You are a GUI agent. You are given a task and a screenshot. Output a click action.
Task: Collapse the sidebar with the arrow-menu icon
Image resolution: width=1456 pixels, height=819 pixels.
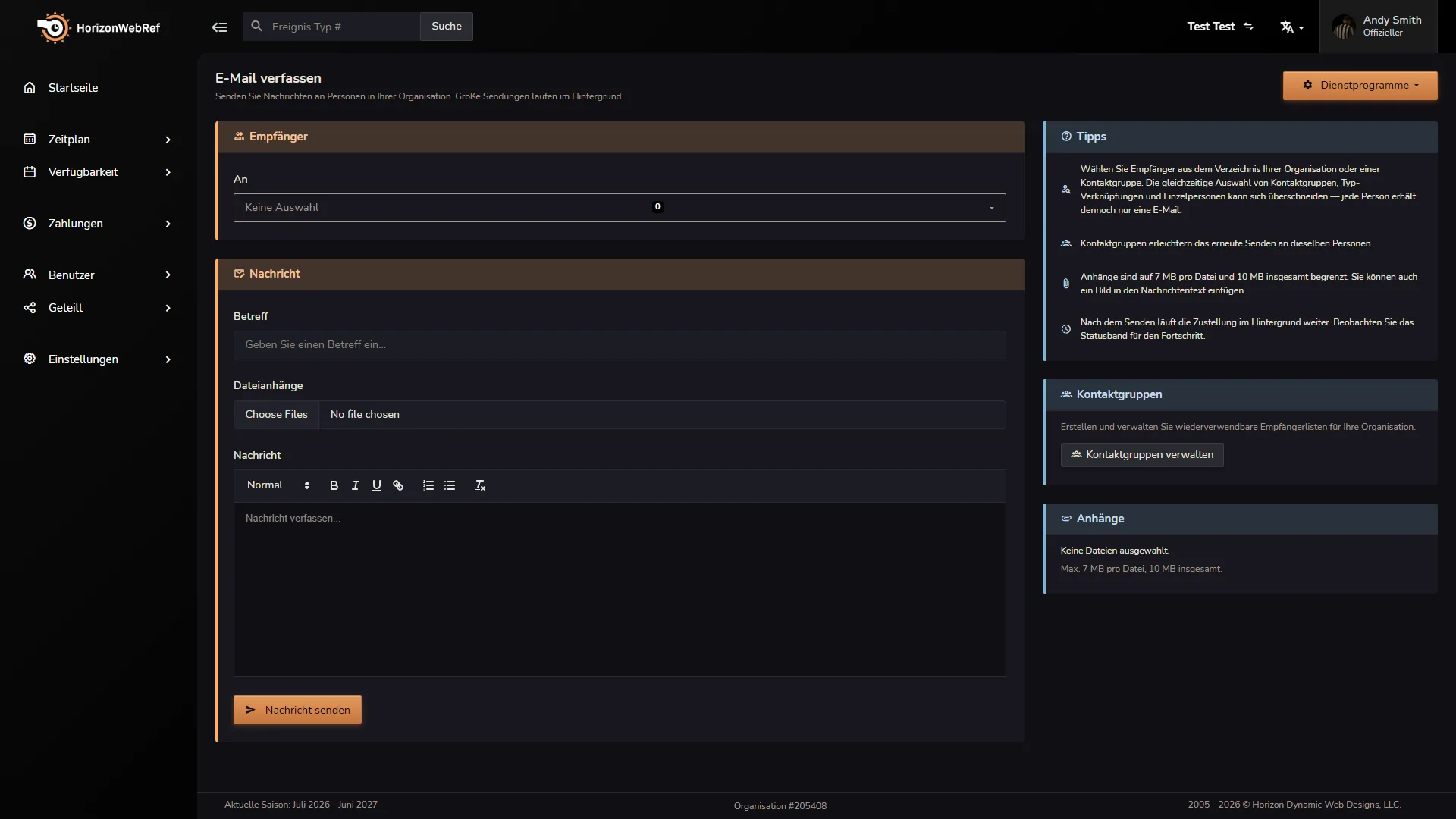(x=219, y=27)
